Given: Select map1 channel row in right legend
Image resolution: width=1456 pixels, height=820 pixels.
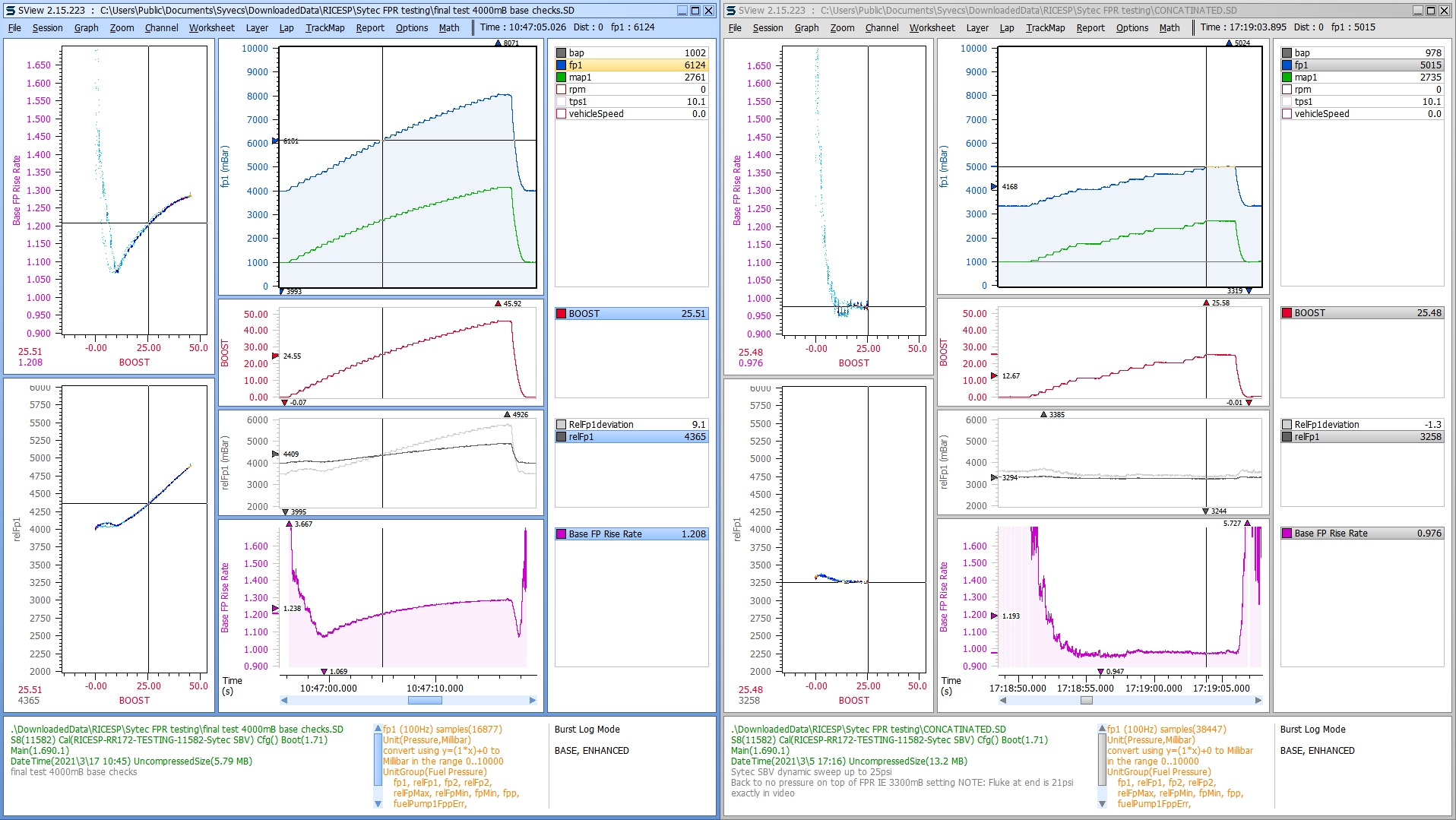Looking at the screenshot, I should click(x=1360, y=78).
